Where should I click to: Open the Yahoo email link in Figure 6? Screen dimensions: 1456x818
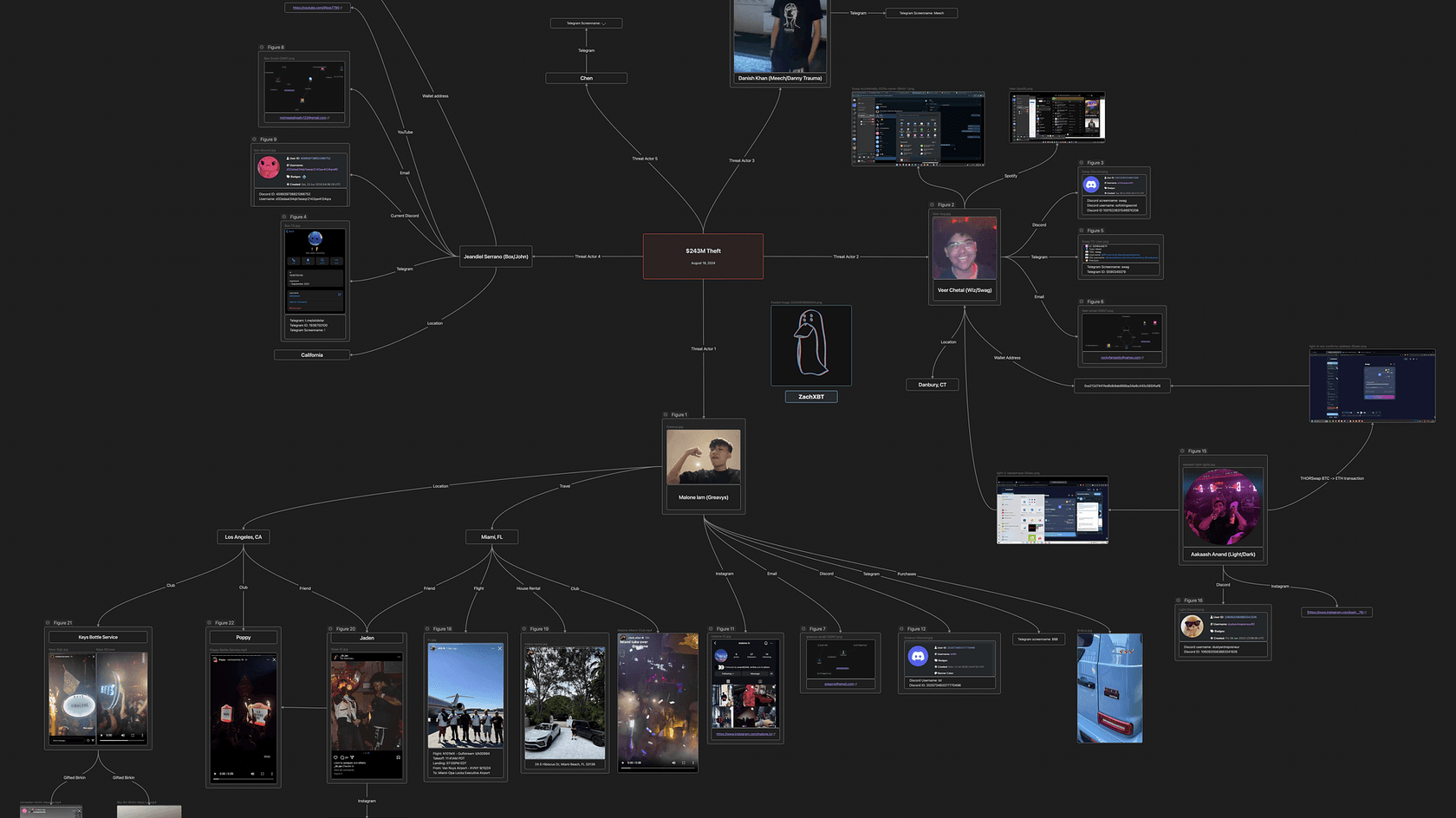pos(1121,358)
